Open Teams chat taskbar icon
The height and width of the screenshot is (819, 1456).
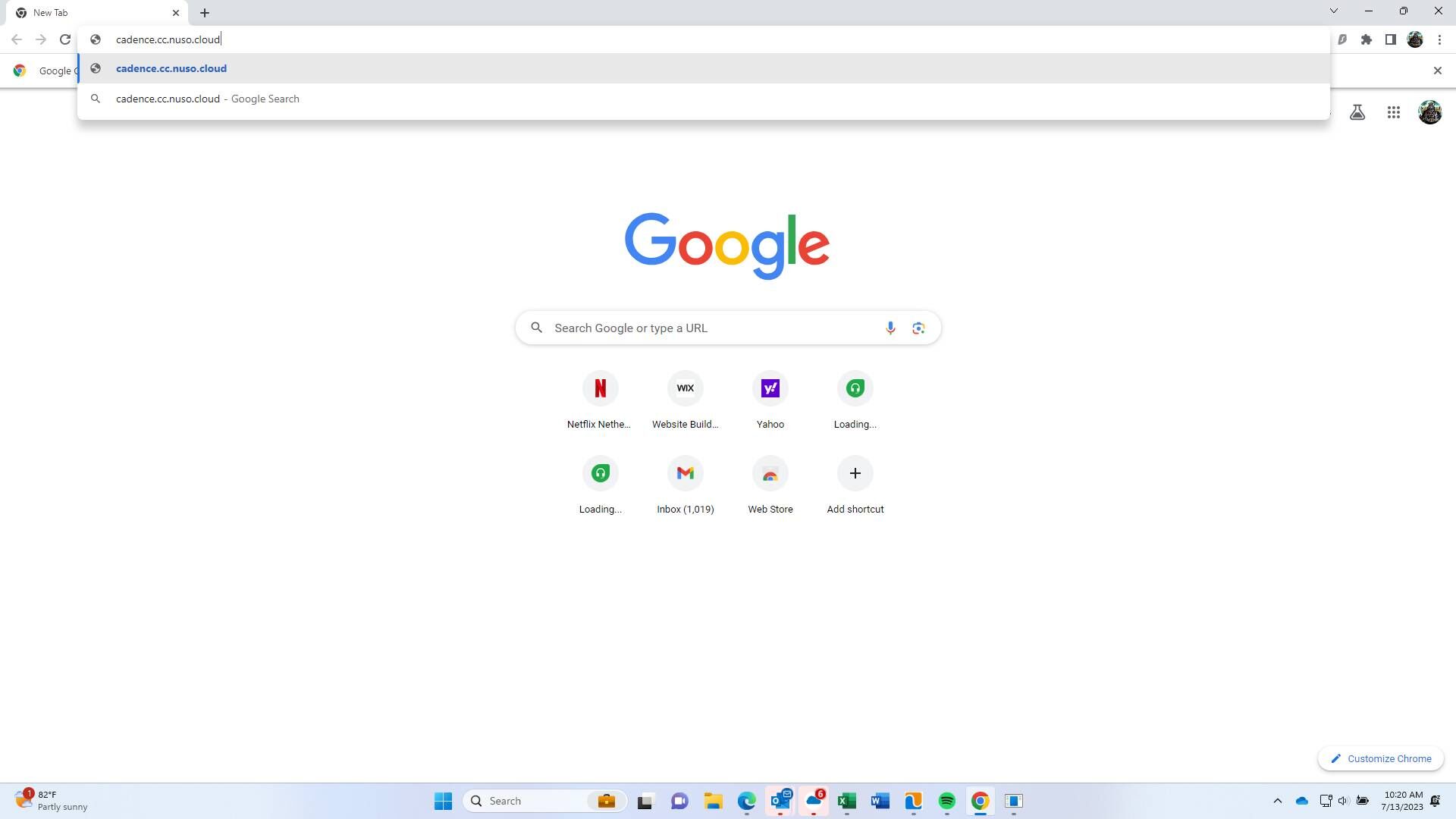pos(679,801)
